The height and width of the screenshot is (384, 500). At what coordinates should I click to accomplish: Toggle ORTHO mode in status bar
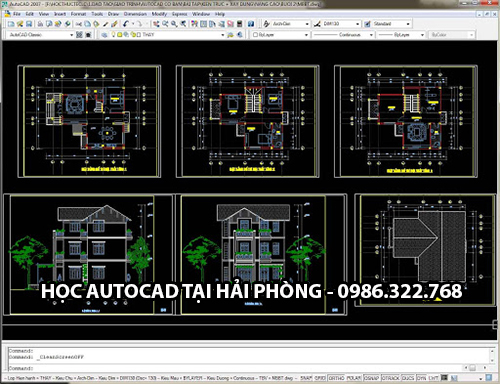pos(336,378)
